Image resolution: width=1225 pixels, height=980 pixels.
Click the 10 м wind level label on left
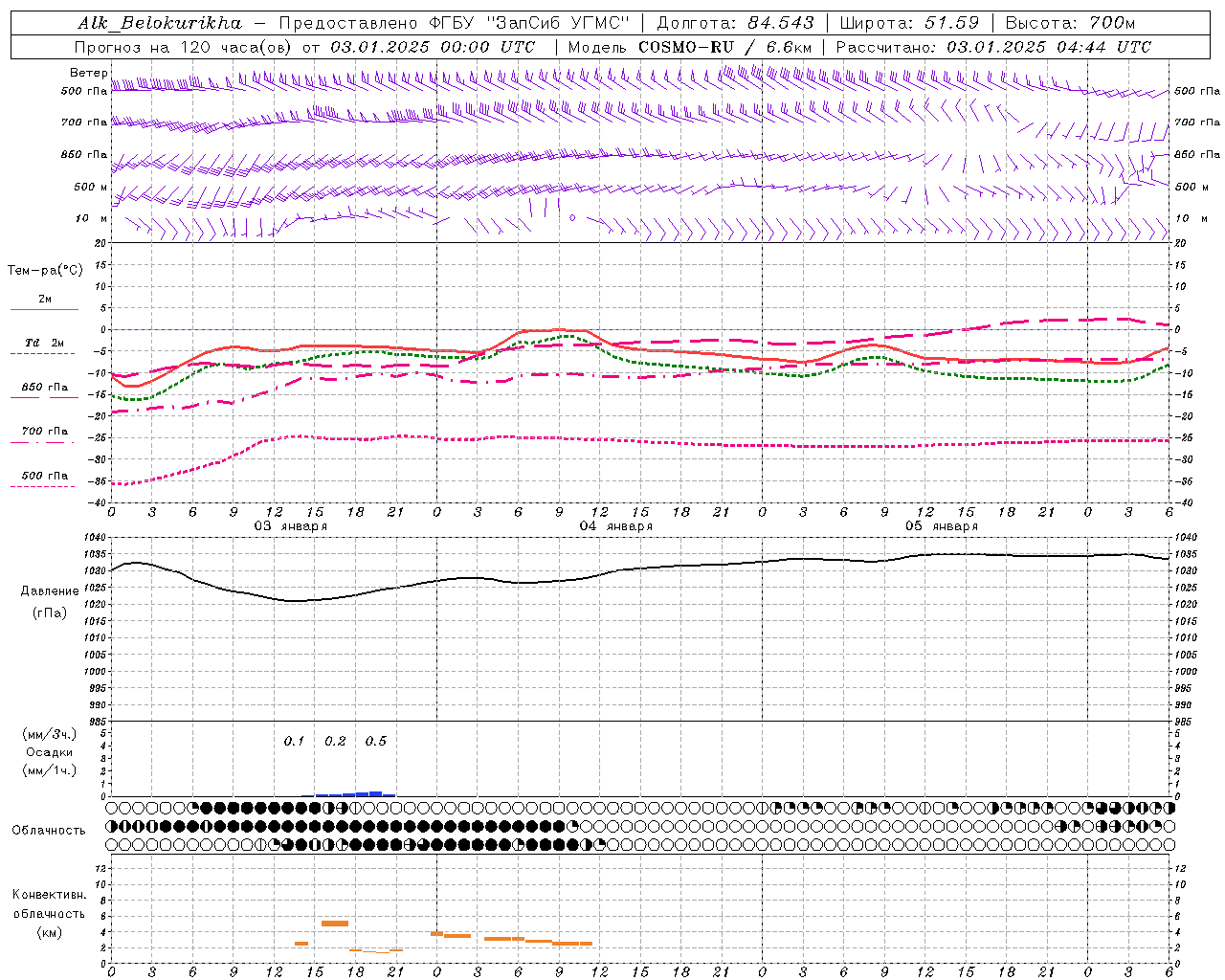tap(92, 218)
